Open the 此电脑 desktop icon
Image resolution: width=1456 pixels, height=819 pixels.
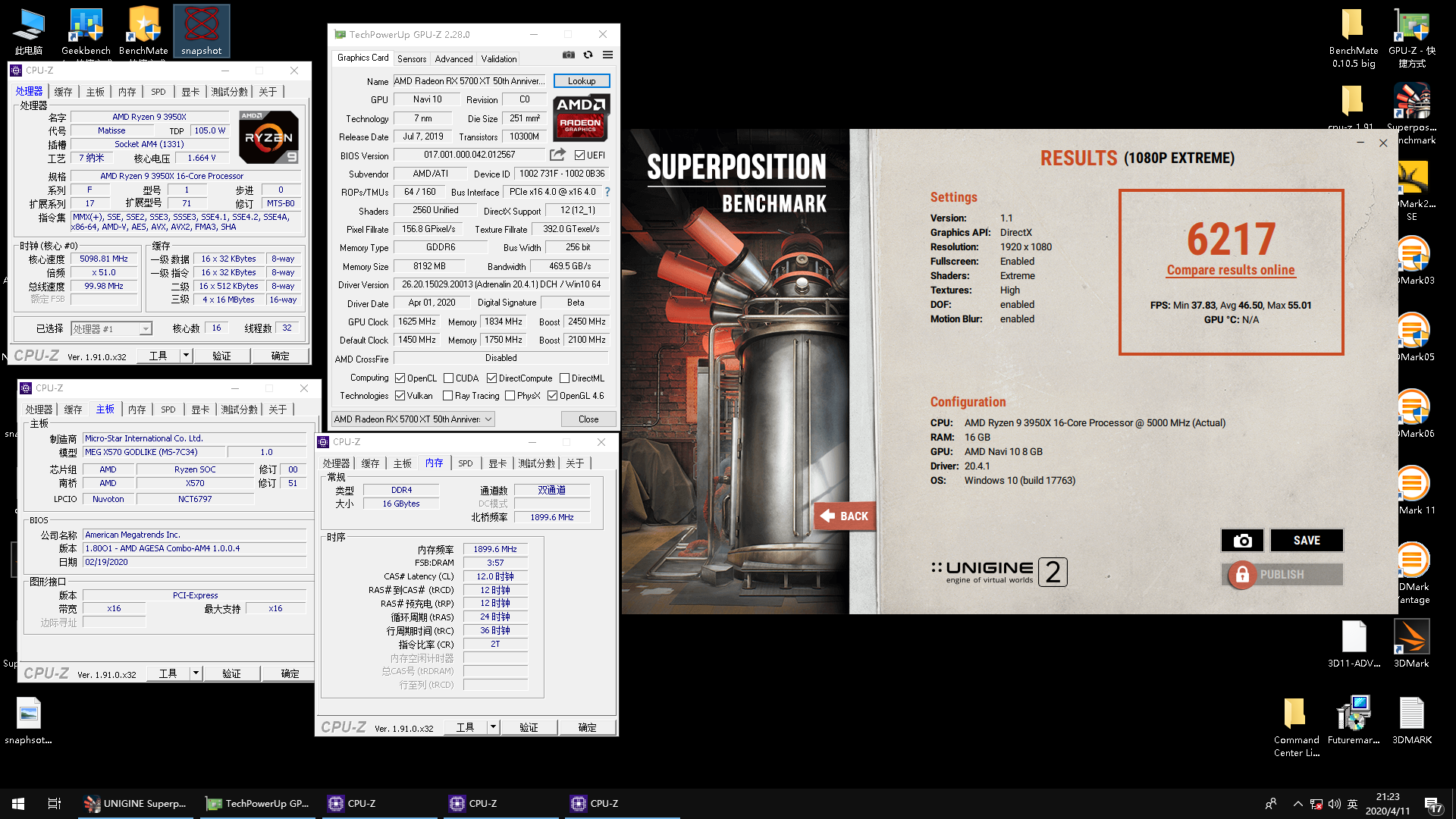(29, 32)
